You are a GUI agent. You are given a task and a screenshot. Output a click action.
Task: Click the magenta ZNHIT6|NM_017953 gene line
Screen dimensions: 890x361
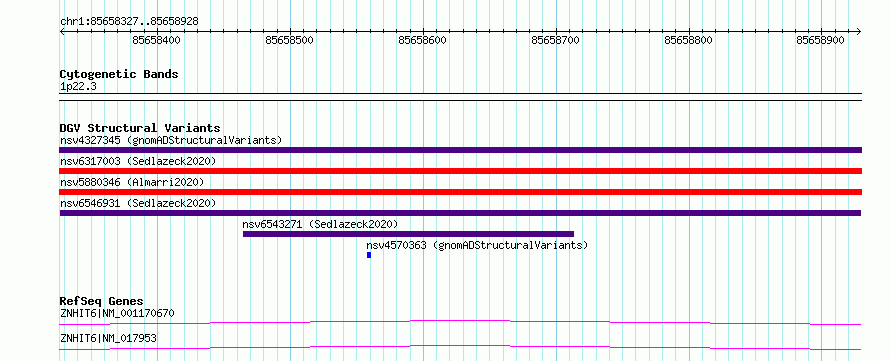pyautogui.click(x=460, y=347)
